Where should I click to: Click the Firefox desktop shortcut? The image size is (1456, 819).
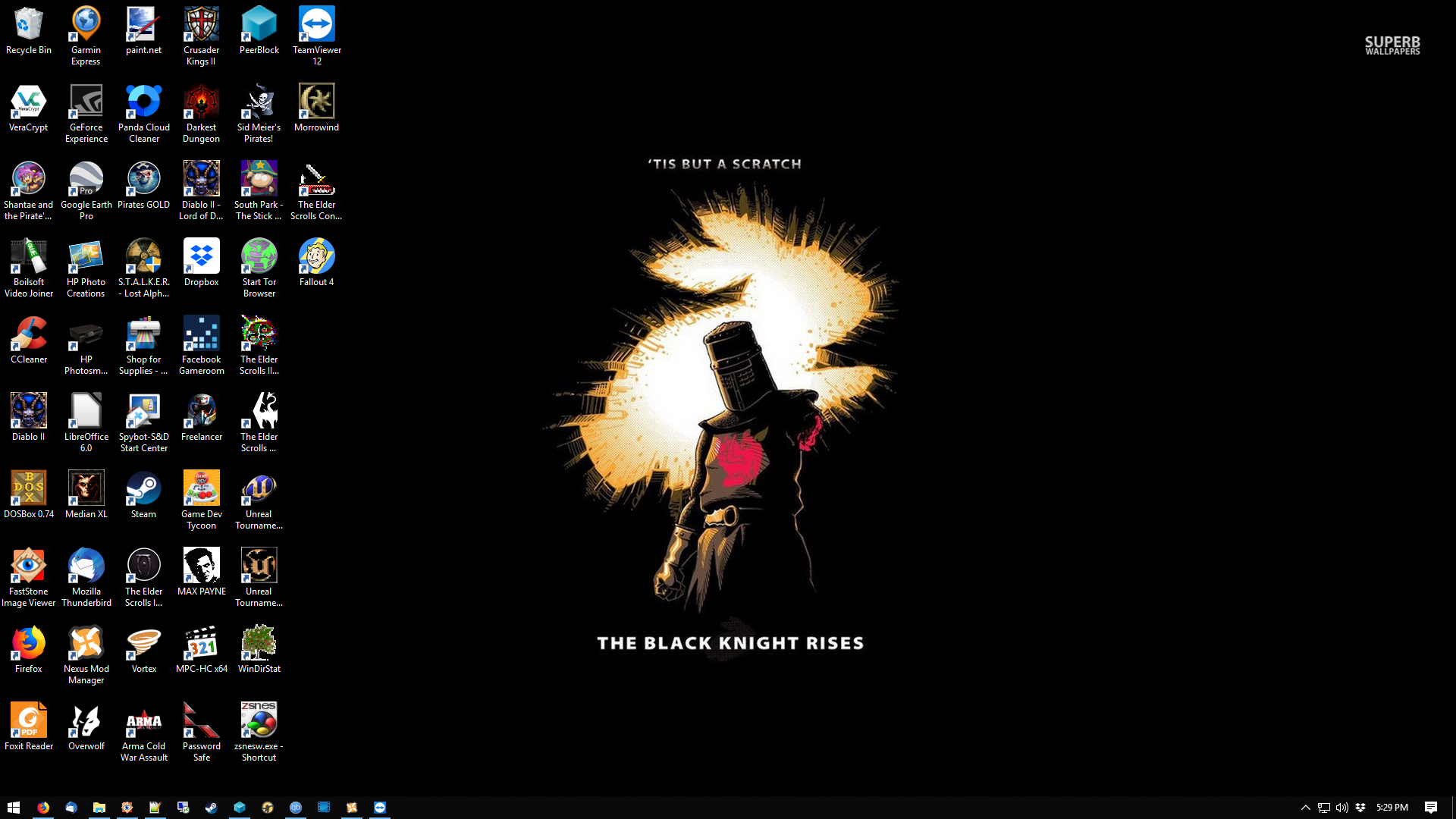coord(29,651)
